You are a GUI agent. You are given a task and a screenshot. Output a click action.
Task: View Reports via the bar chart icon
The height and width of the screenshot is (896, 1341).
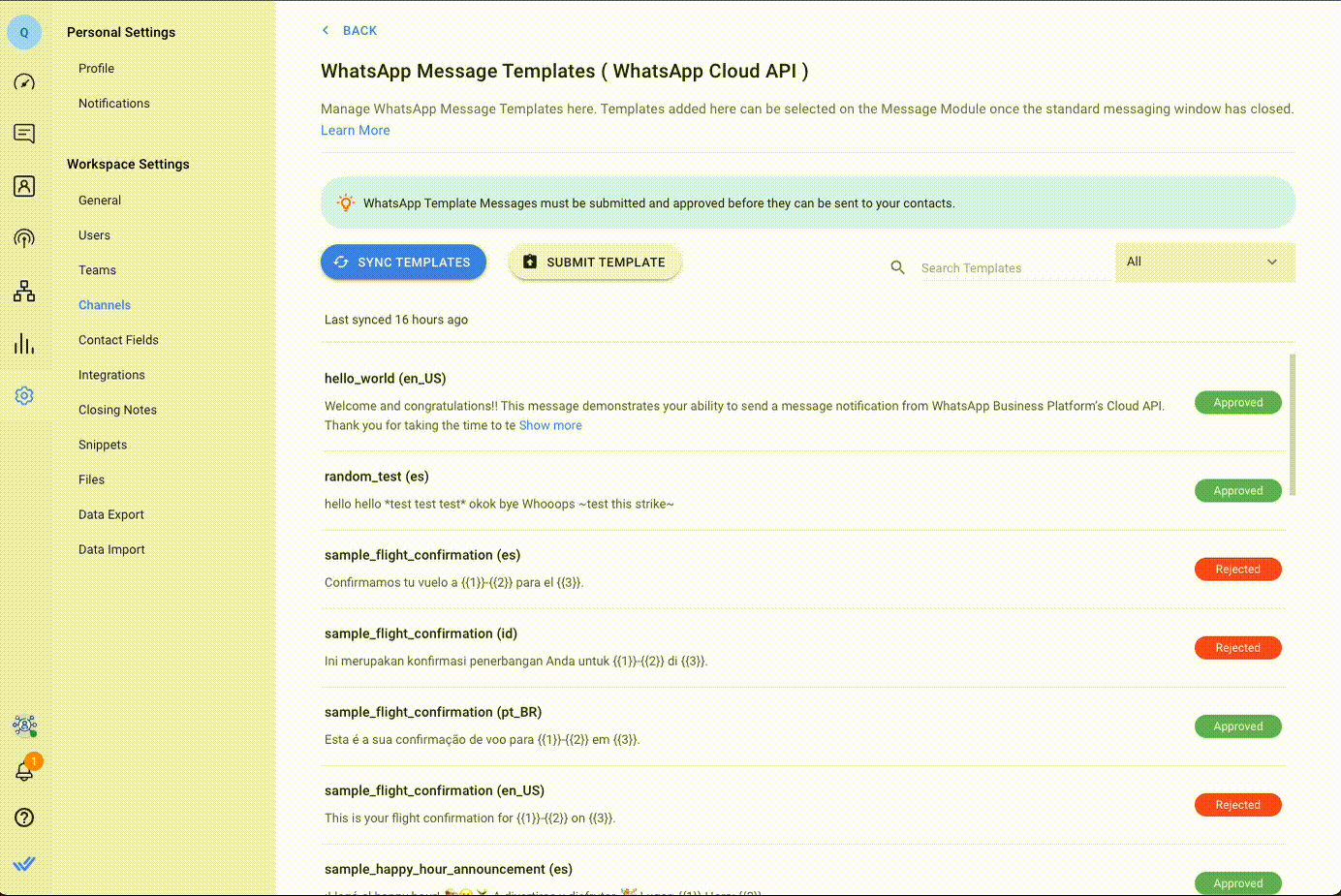[24, 343]
